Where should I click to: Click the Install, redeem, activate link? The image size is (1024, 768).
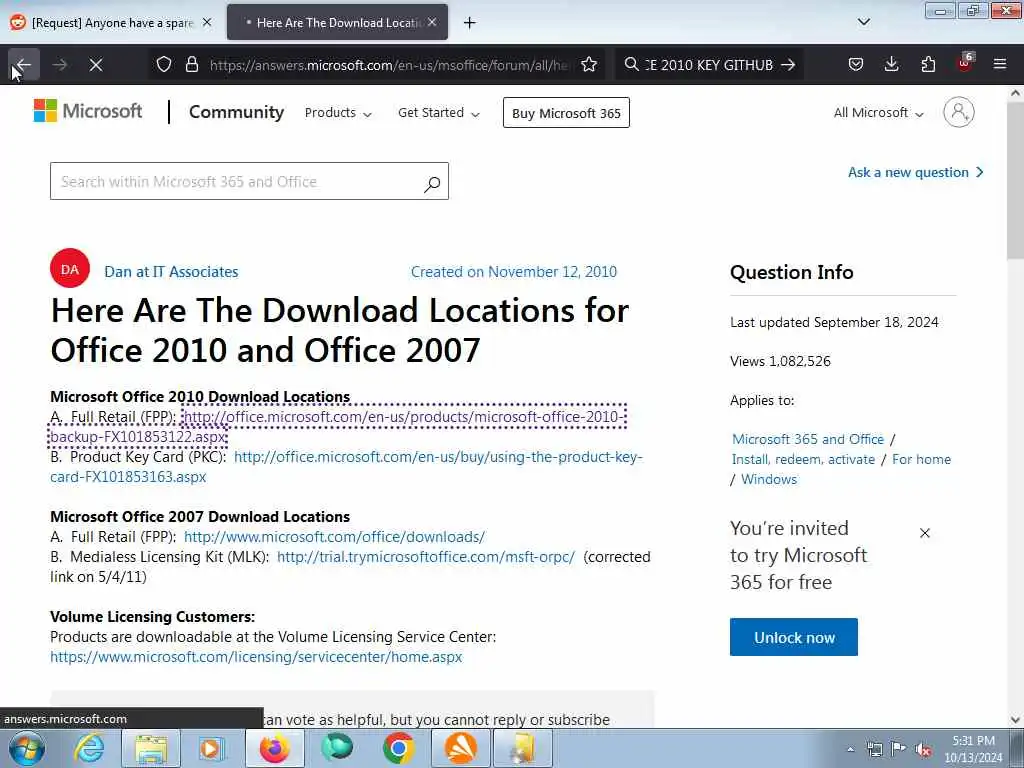coord(803,459)
